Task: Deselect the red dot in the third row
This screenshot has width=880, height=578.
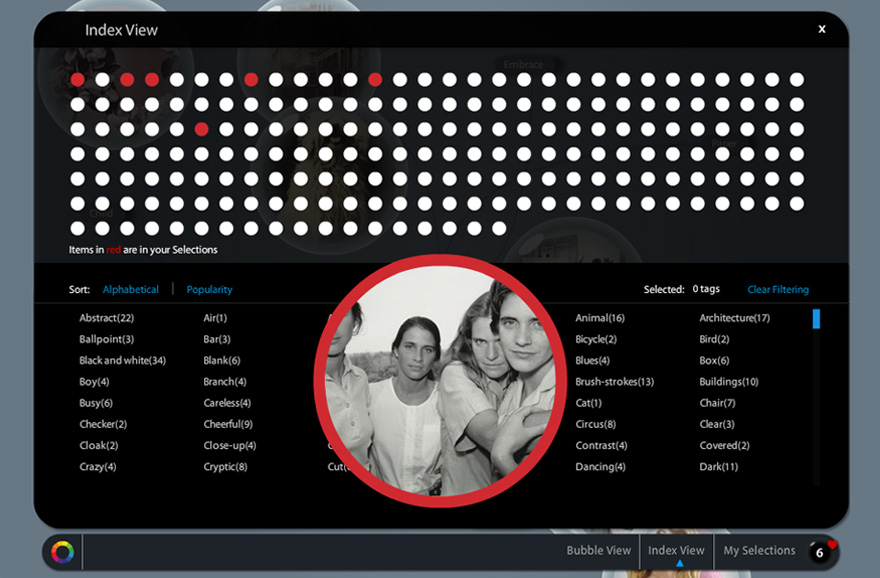Action: [x=201, y=128]
